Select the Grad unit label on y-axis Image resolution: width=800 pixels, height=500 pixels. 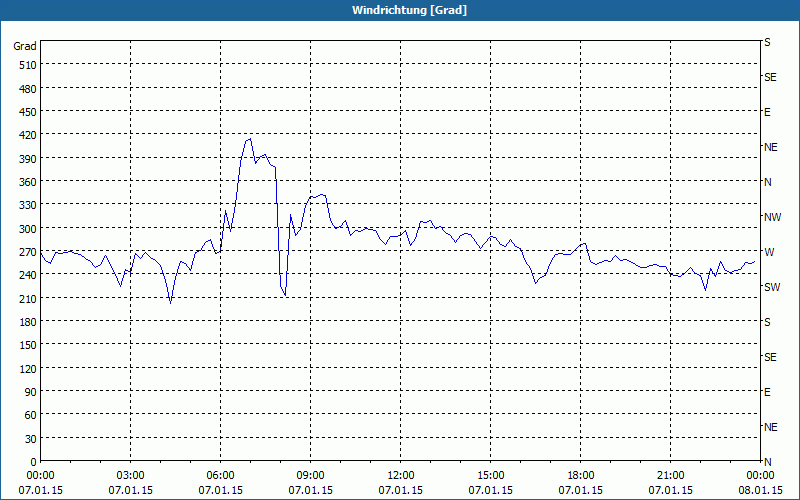point(24,46)
